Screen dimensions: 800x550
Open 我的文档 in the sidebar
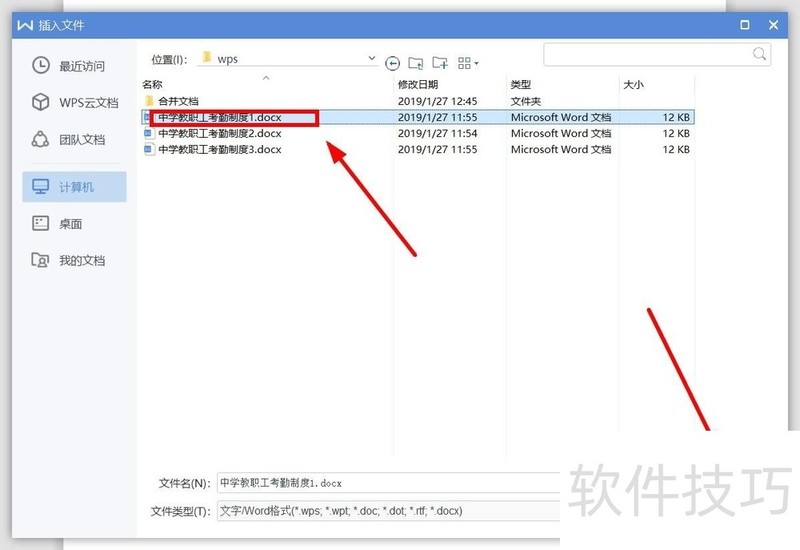(69, 260)
